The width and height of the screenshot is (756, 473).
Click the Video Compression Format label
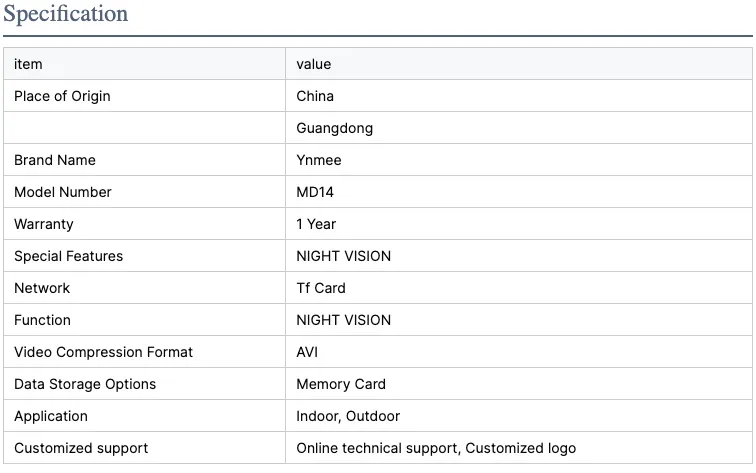(103, 352)
